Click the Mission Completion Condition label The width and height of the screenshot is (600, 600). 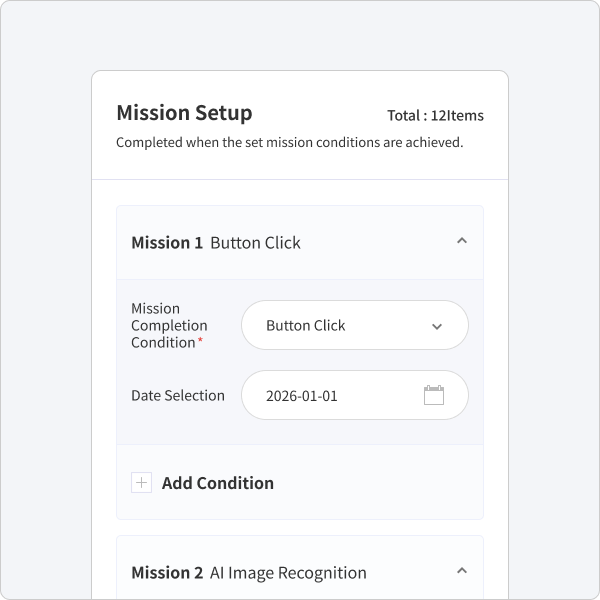pyautogui.click(x=169, y=325)
